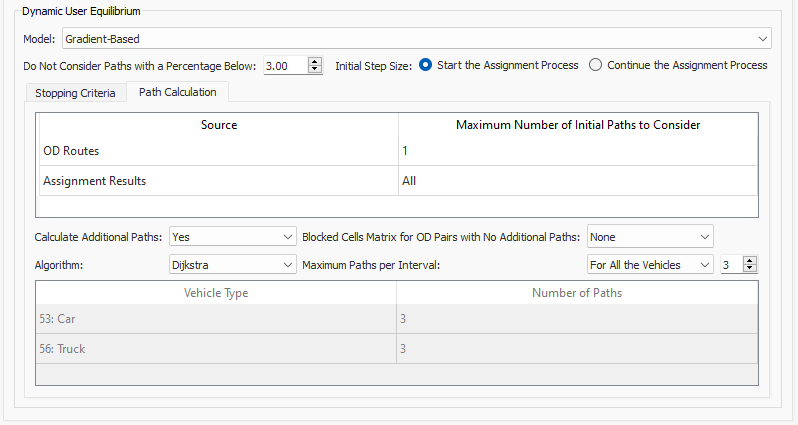
Task: Expand the For All the Vehicles dropdown
Action: click(x=649, y=265)
